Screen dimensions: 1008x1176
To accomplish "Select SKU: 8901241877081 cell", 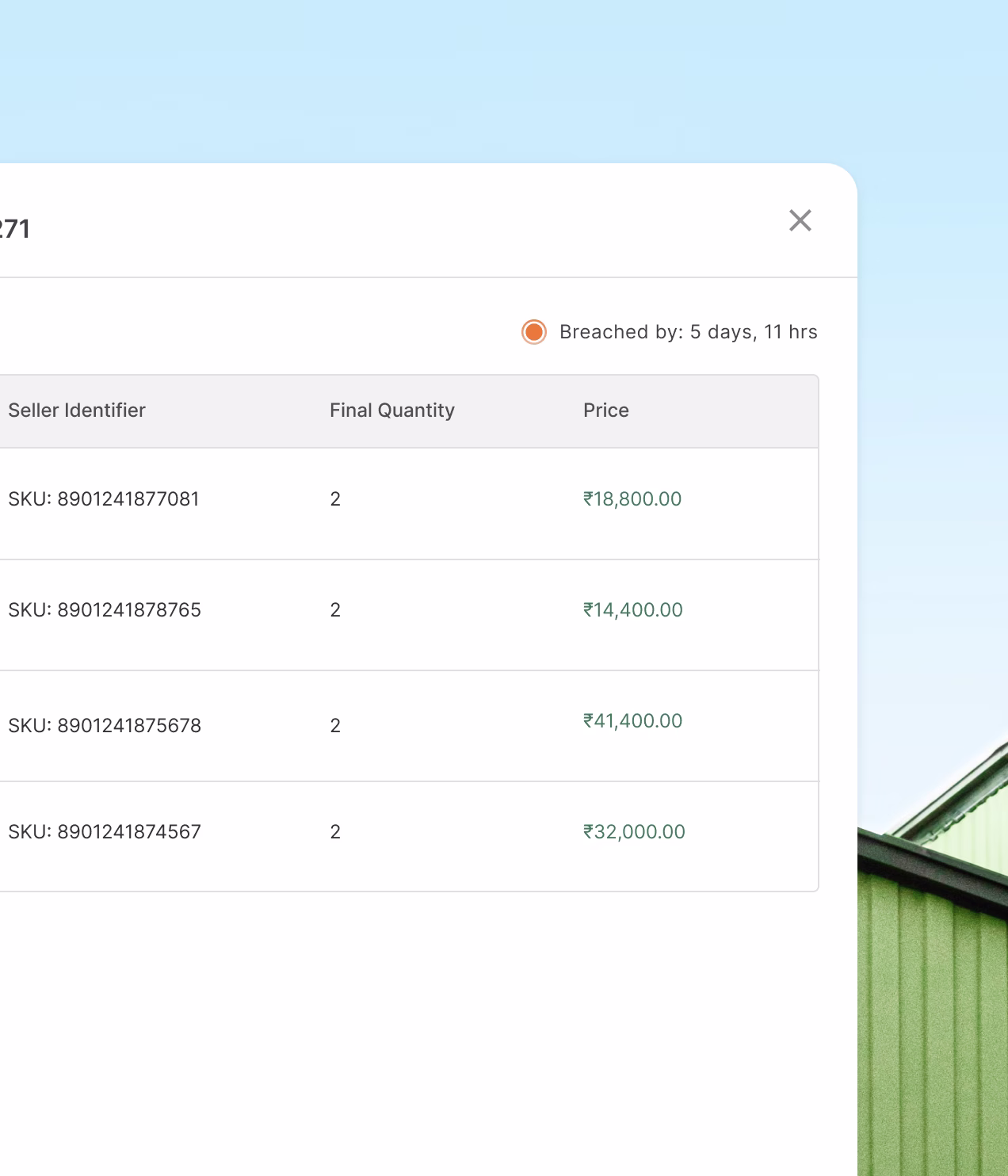I will (104, 499).
